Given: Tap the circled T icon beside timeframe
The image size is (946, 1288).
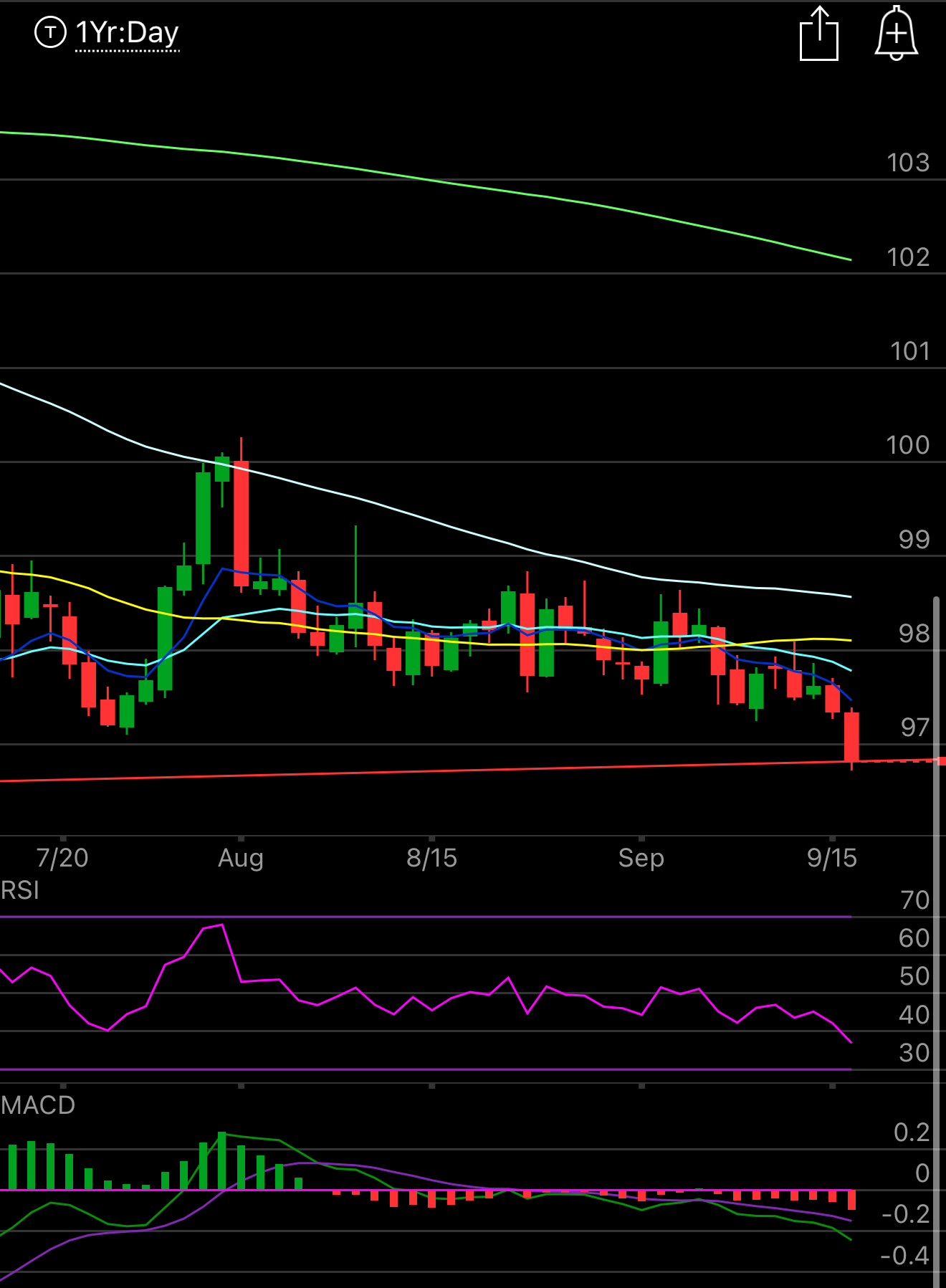Looking at the screenshot, I should (x=50, y=32).
